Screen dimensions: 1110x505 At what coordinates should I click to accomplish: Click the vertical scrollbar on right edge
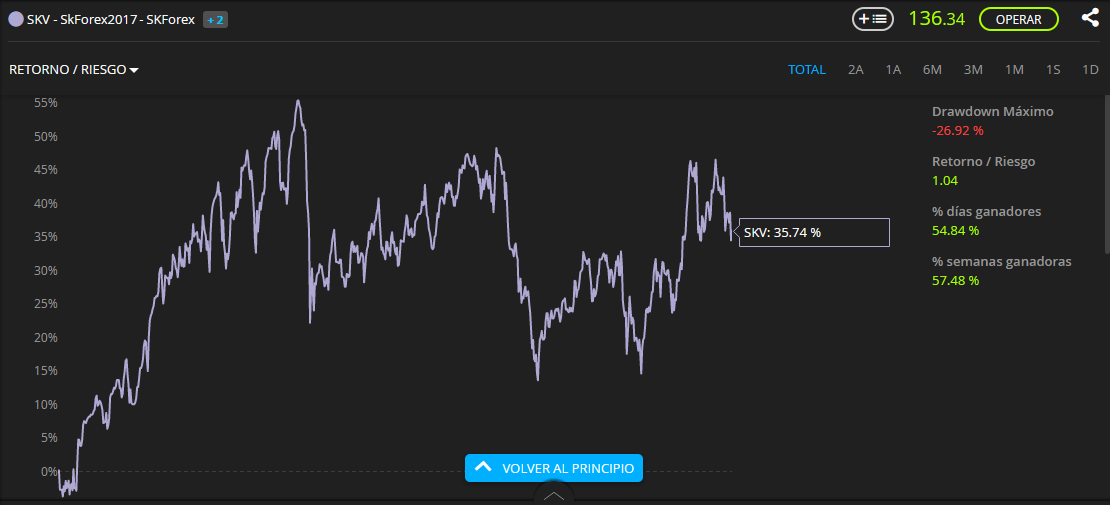tap(1106, 175)
